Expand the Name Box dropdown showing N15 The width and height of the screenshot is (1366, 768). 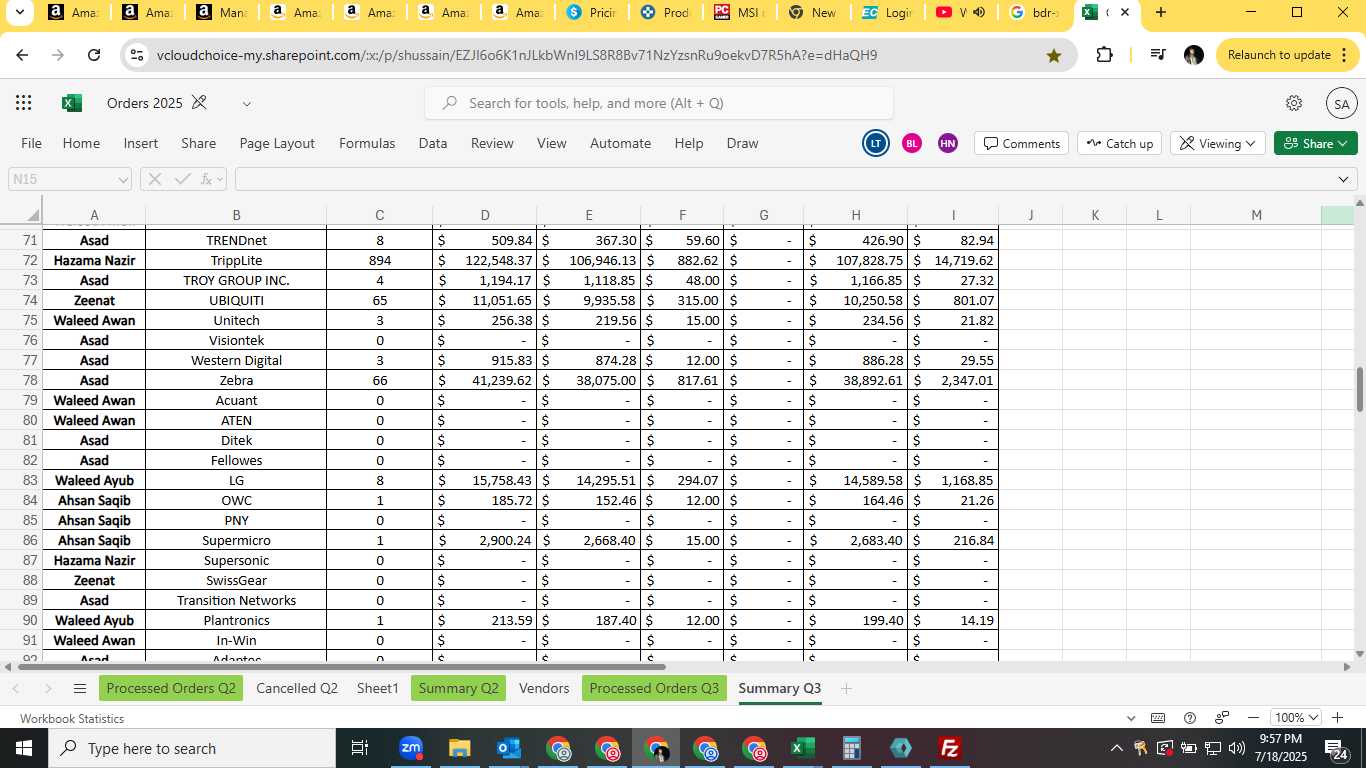[x=123, y=180]
